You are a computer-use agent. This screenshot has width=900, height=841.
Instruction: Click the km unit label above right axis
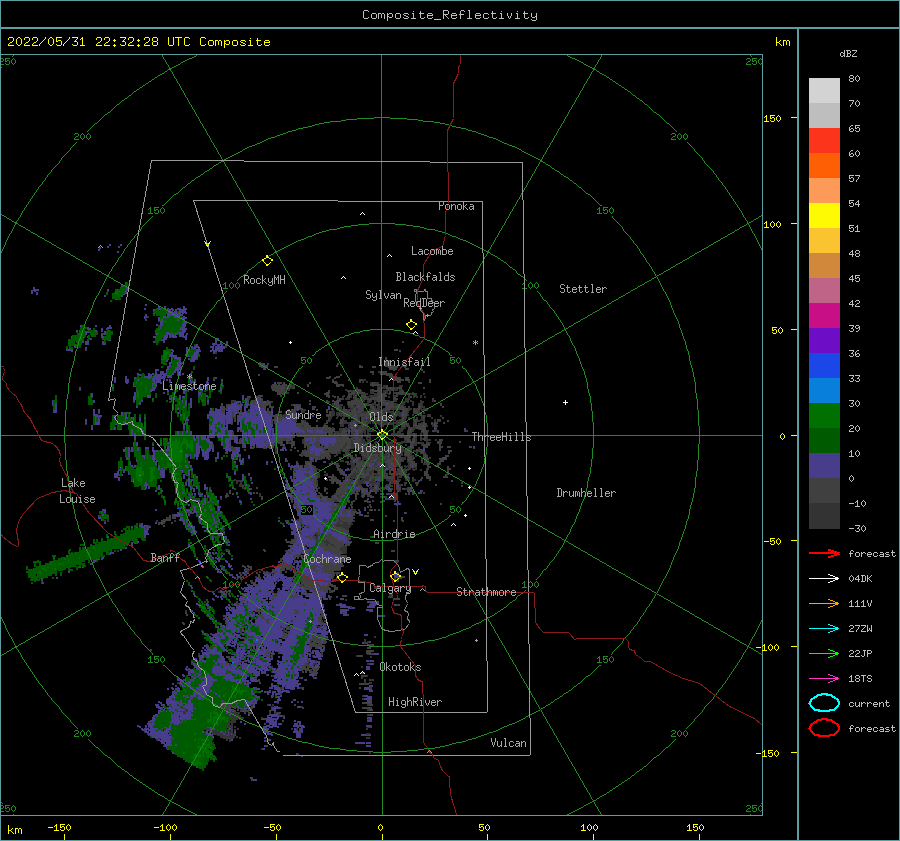[x=782, y=42]
